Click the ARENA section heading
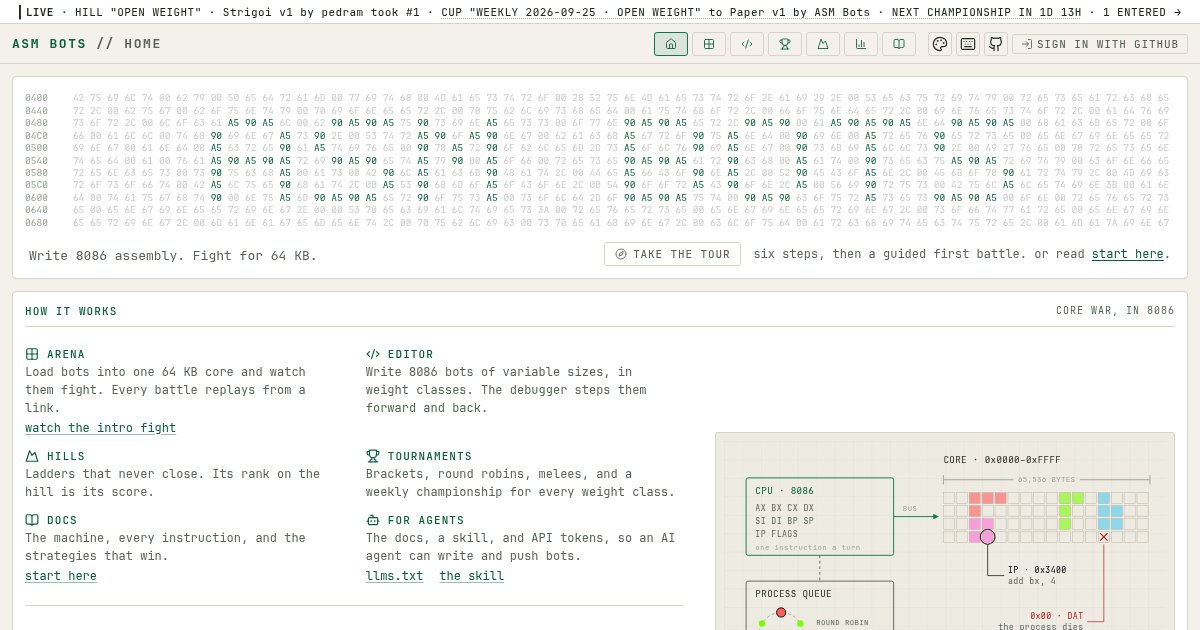This screenshot has width=1200, height=630. click(x=66, y=354)
